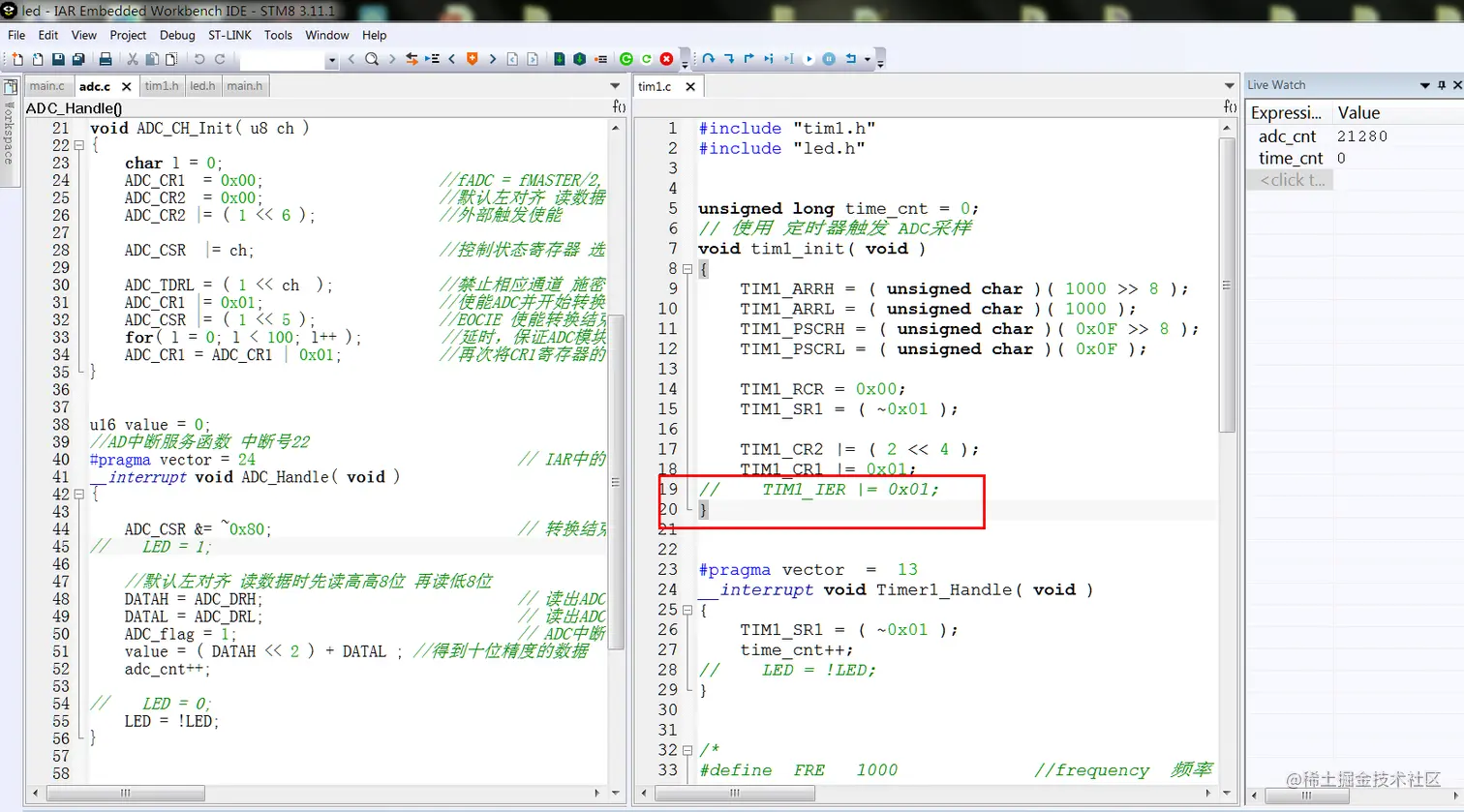
Task: Open the Help menu
Action: [x=375, y=35]
